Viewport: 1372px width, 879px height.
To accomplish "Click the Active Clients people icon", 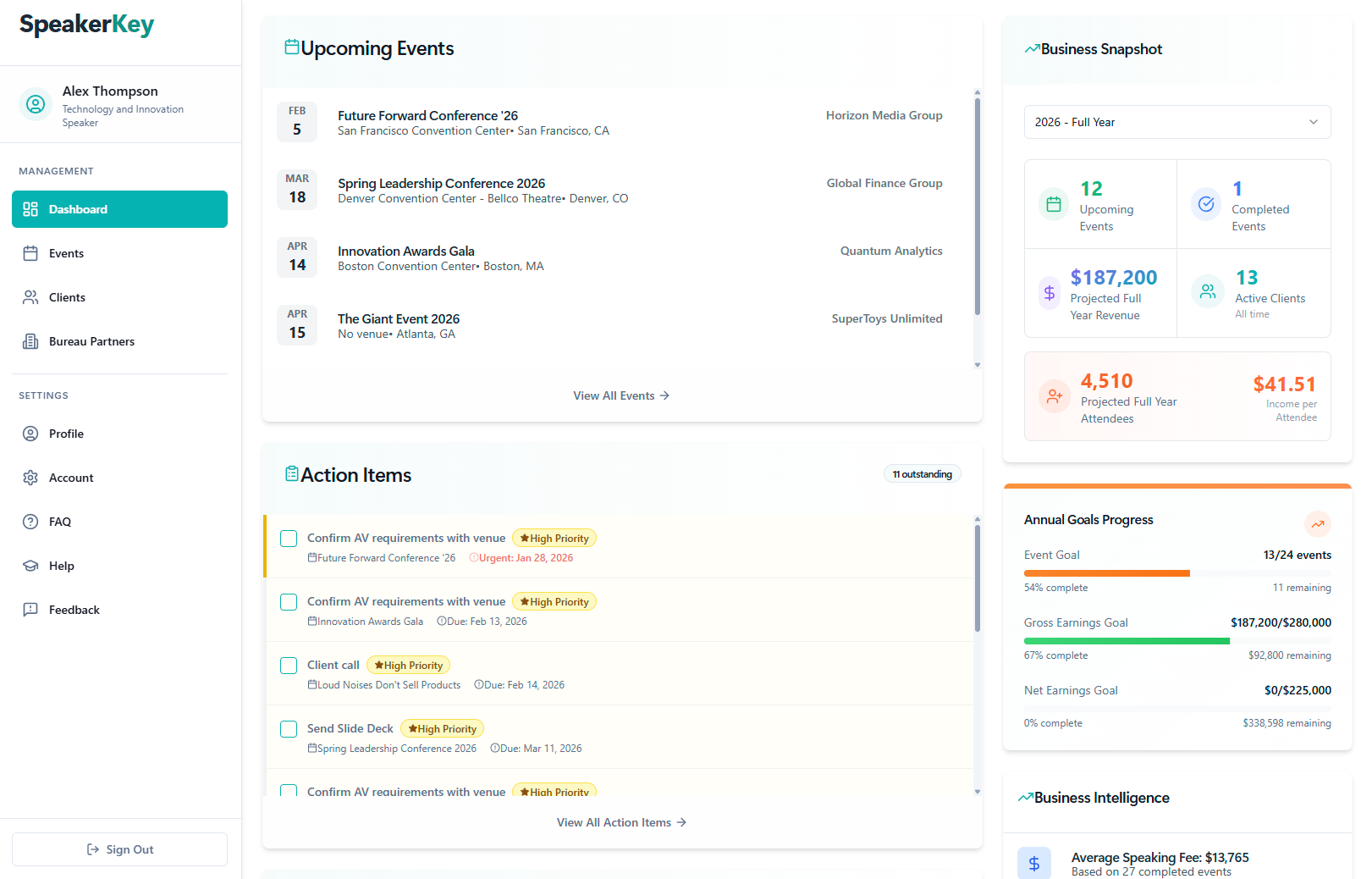I will tap(1208, 291).
